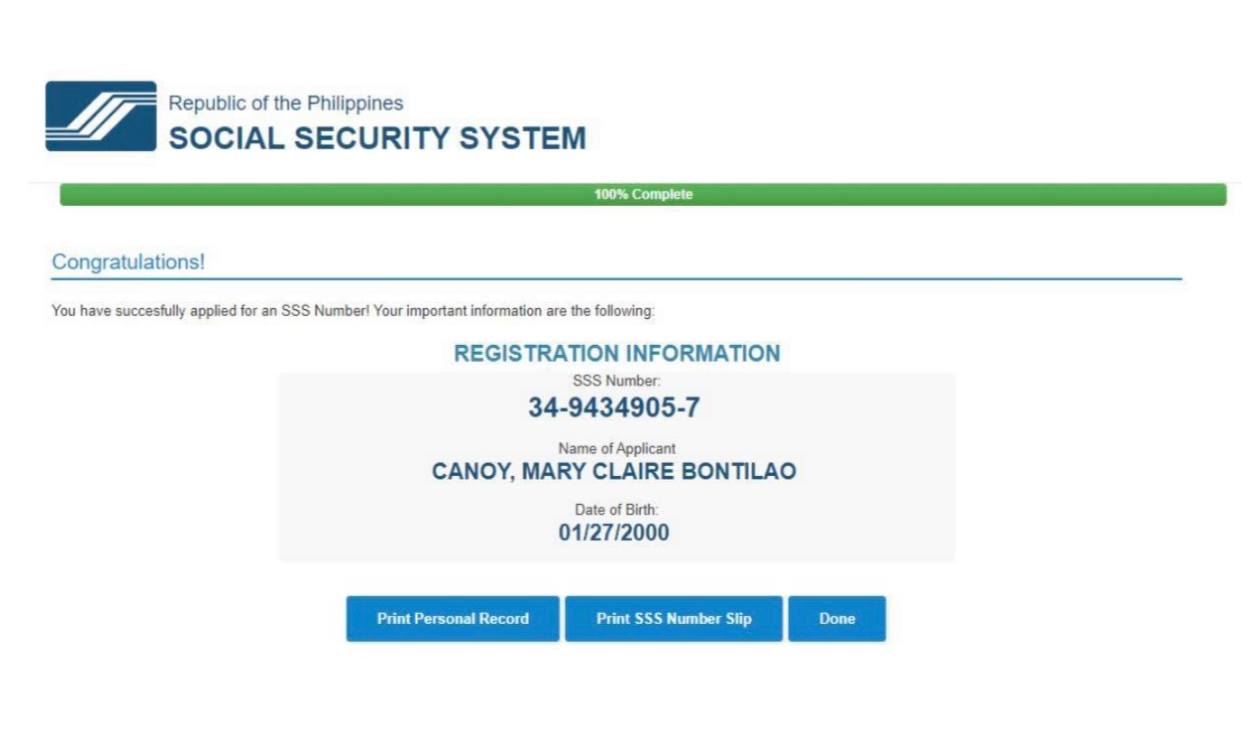Click the "Republic of the Philippines" text
1242x733 pixels.
pyautogui.click(x=286, y=103)
